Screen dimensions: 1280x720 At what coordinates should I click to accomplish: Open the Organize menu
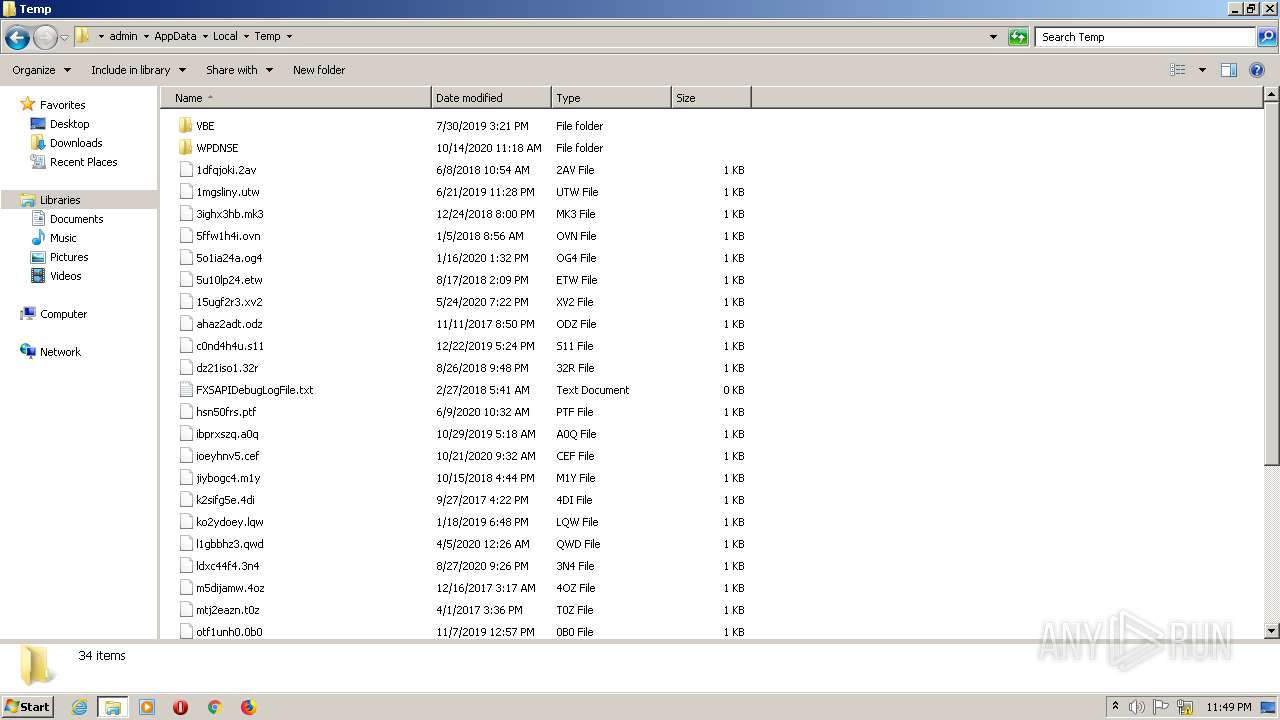tap(41, 70)
